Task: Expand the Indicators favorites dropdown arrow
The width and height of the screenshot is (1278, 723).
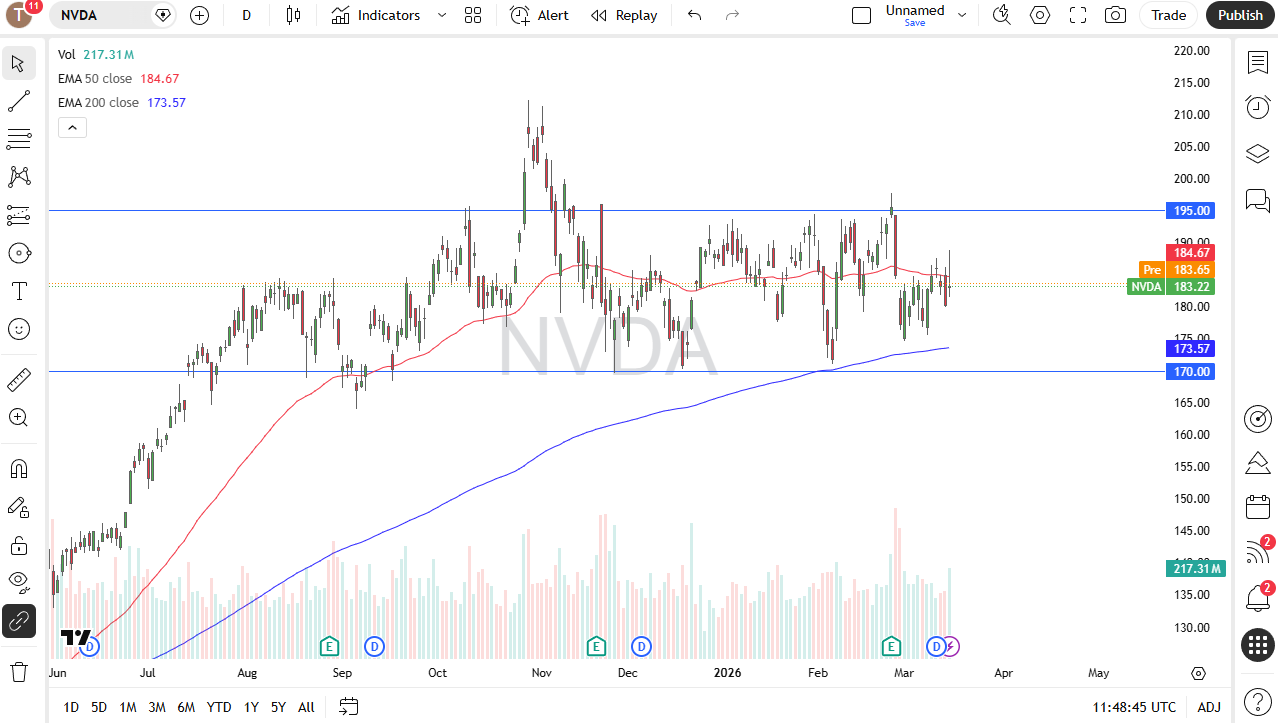Action: coord(442,15)
